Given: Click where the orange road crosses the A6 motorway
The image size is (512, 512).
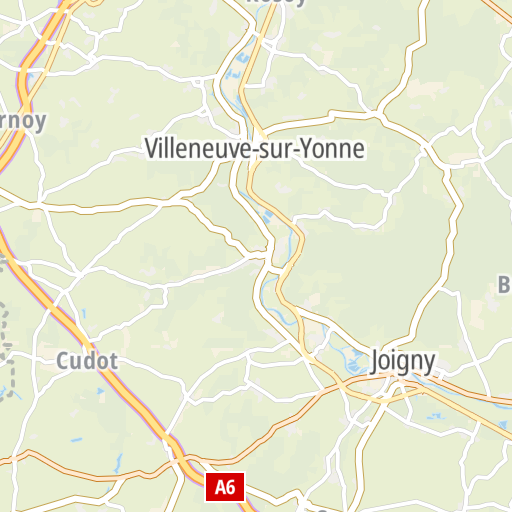Looking at the screenshot, I should click(182, 458).
